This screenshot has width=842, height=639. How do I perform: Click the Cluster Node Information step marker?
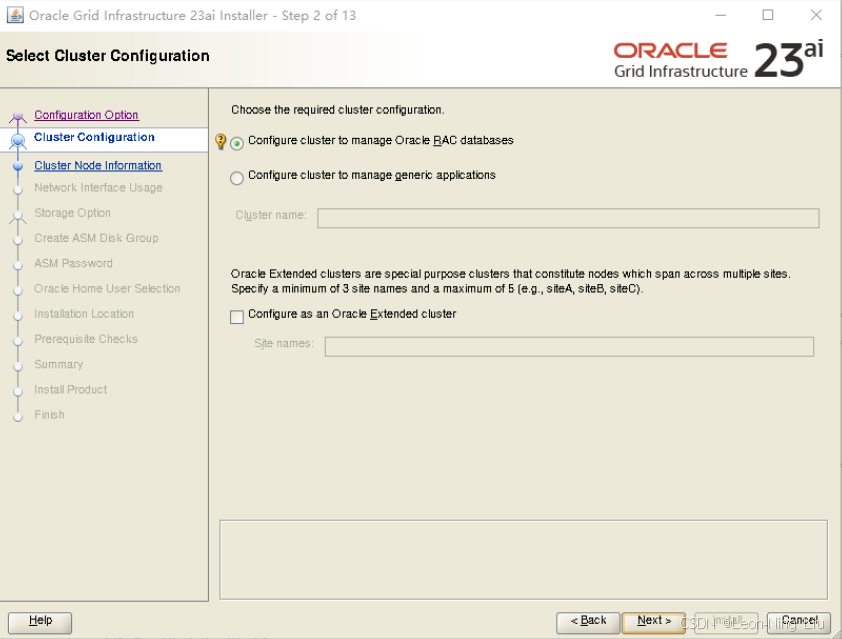tap(18, 166)
